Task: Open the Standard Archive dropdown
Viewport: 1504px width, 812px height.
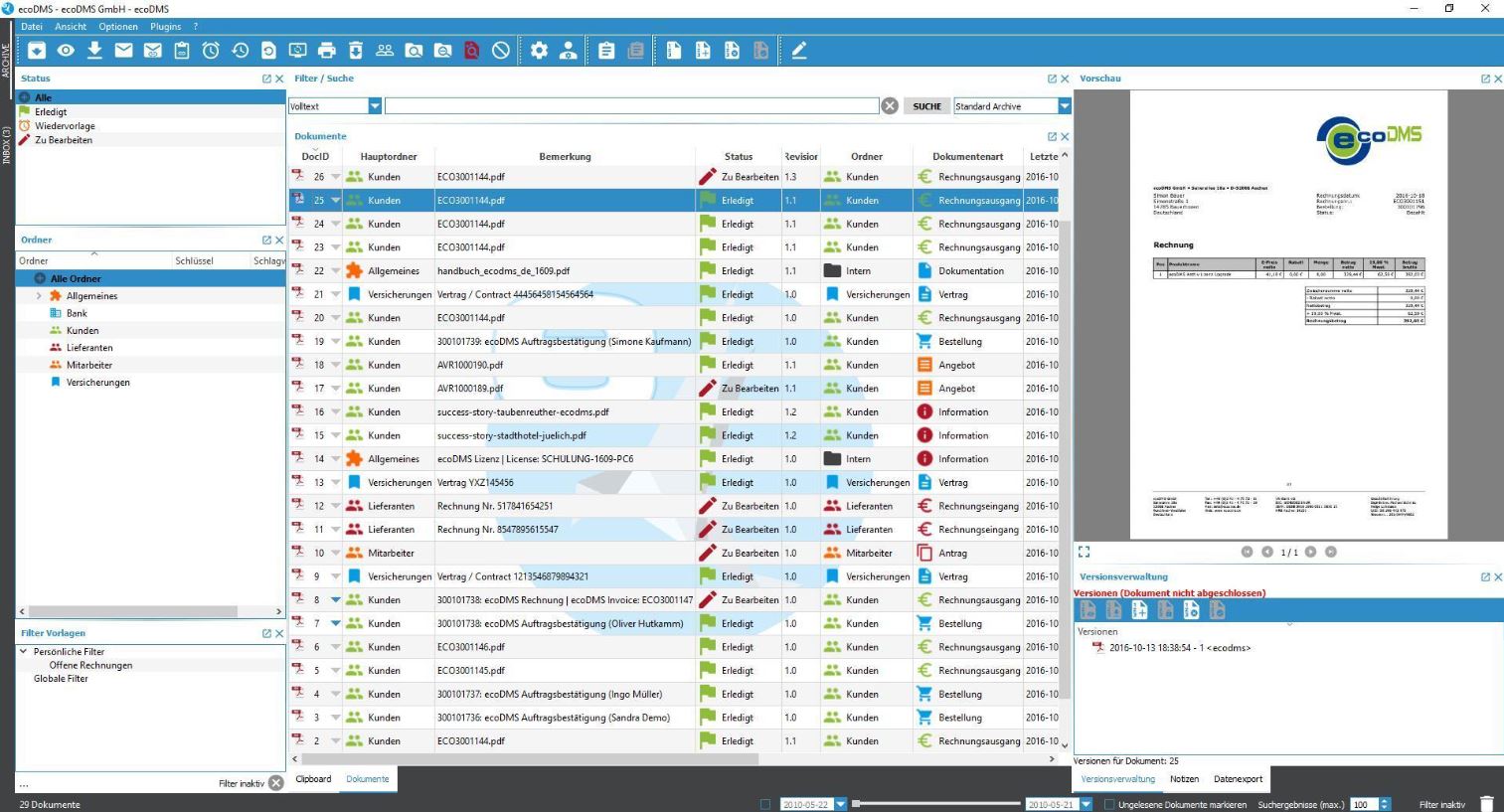Action: [1064, 106]
